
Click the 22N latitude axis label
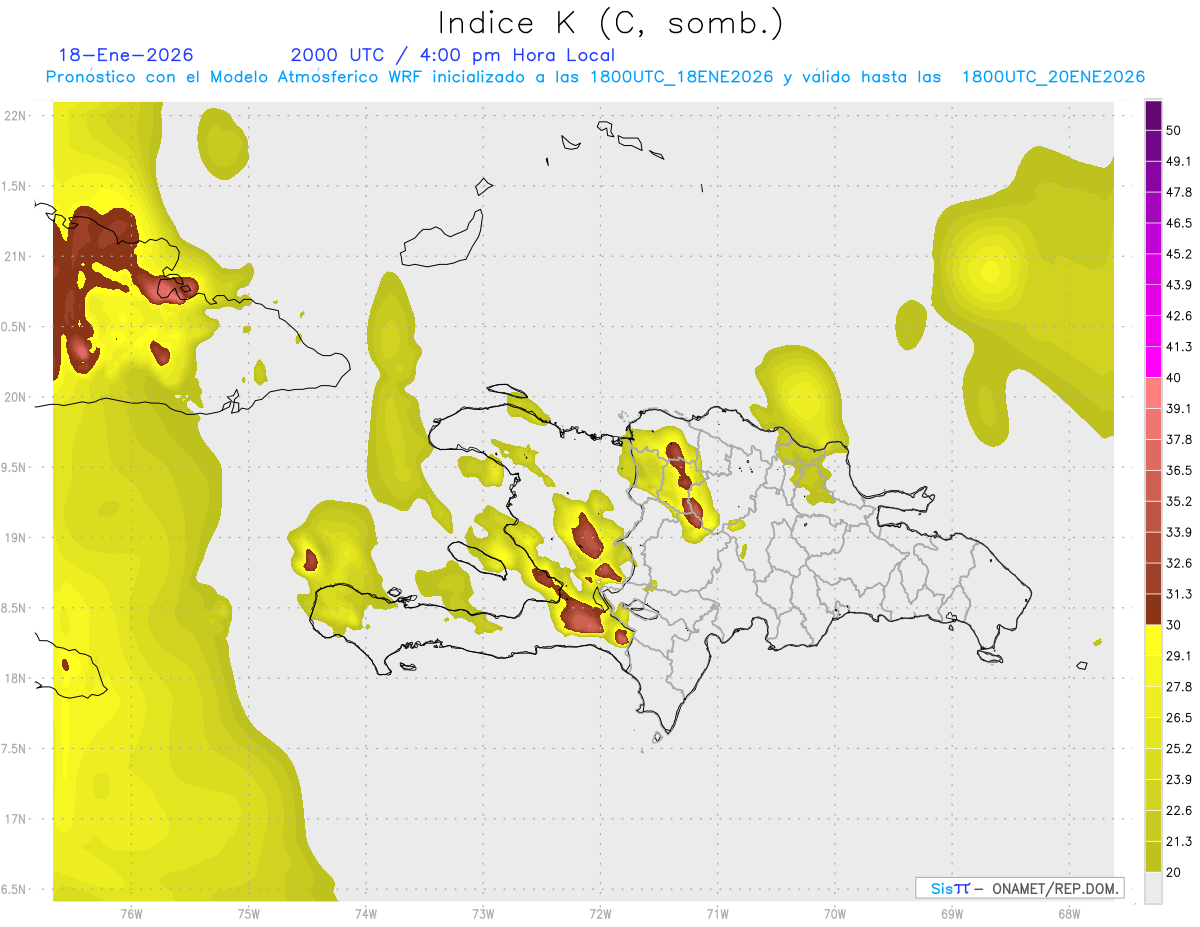(x=15, y=116)
